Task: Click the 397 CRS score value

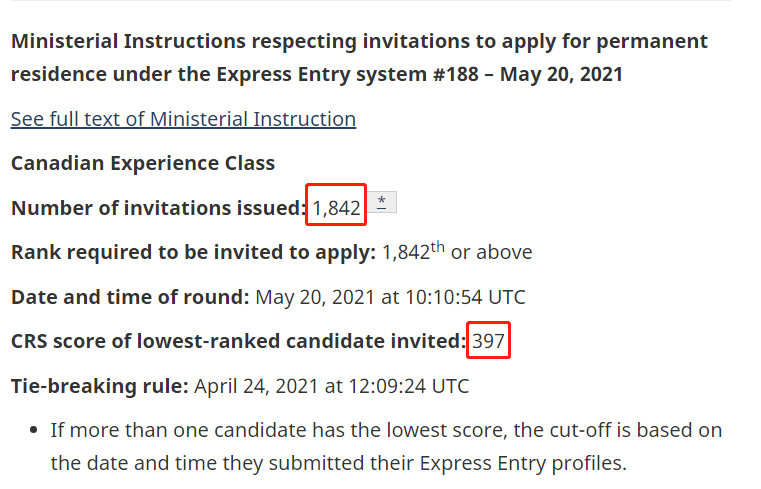Action: click(x=489, y=341)
